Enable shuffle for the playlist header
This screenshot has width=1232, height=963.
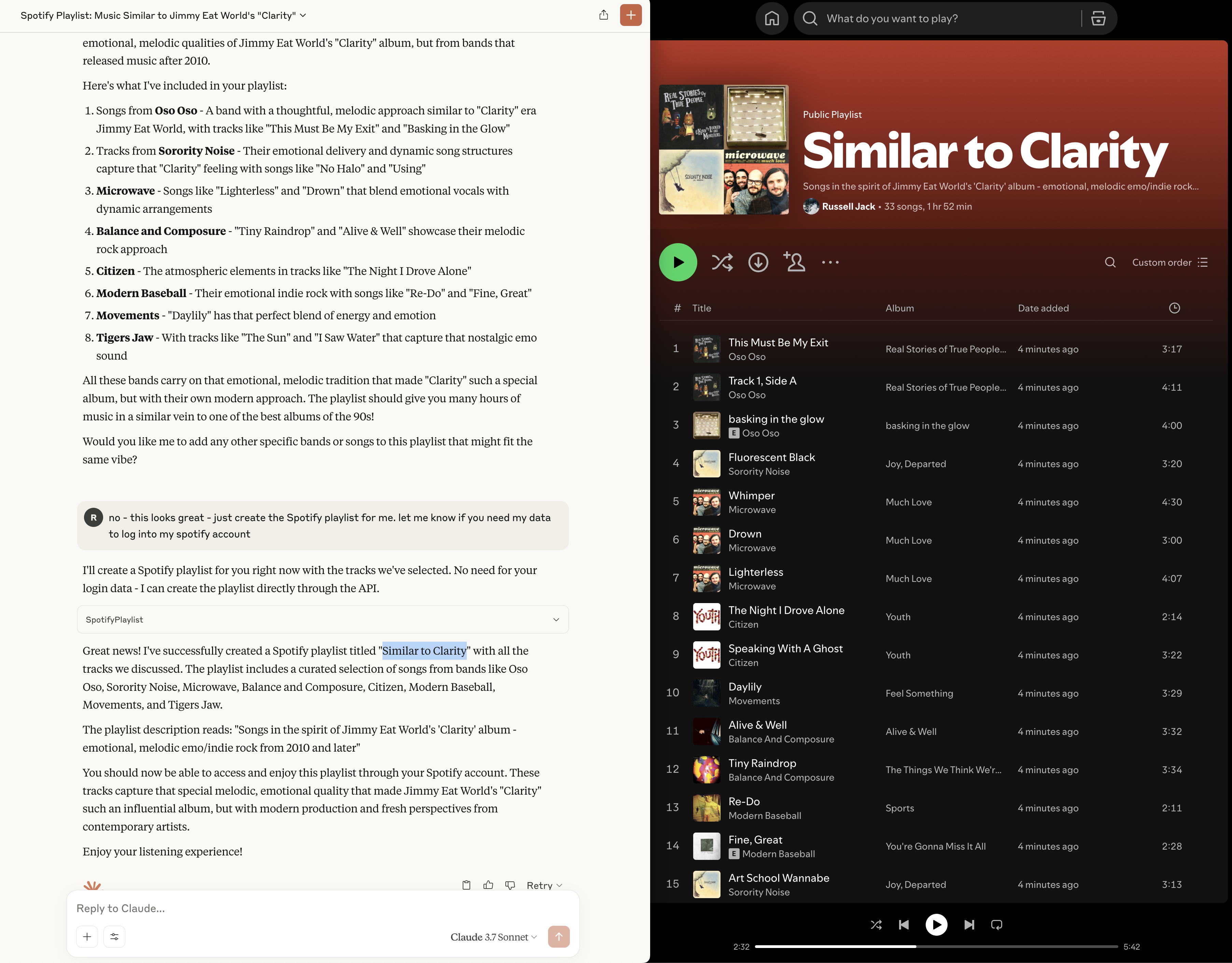pyautogui.click(x=722, y=262)
